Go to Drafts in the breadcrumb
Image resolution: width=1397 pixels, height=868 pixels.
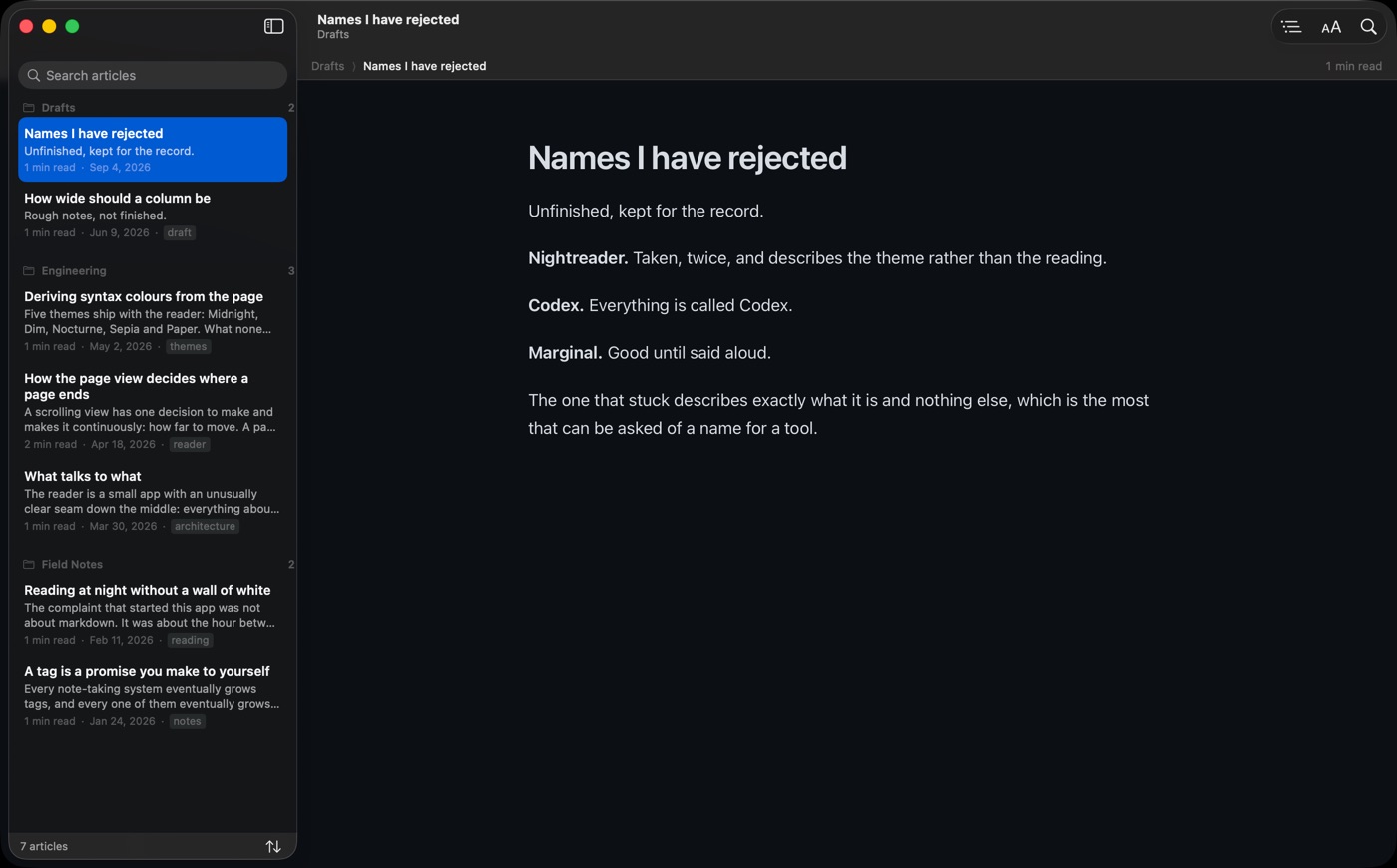pos(327,66)
